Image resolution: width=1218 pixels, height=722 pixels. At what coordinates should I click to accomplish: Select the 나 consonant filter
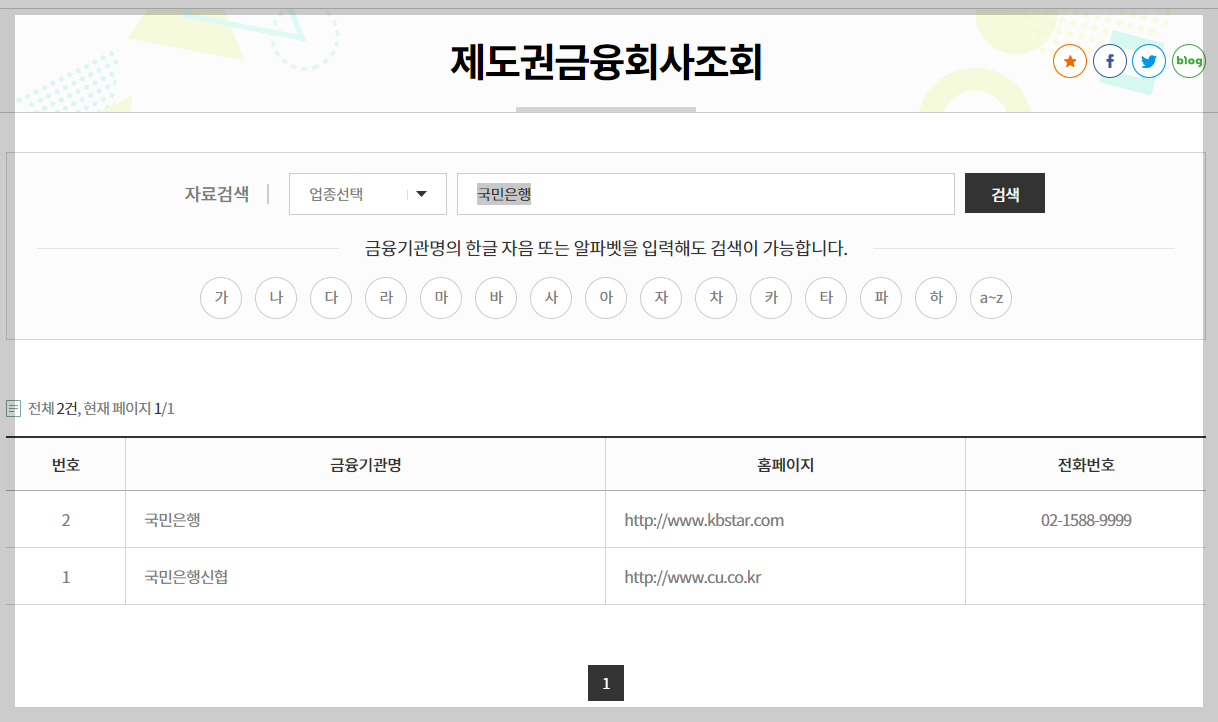[x=276, y=297]
